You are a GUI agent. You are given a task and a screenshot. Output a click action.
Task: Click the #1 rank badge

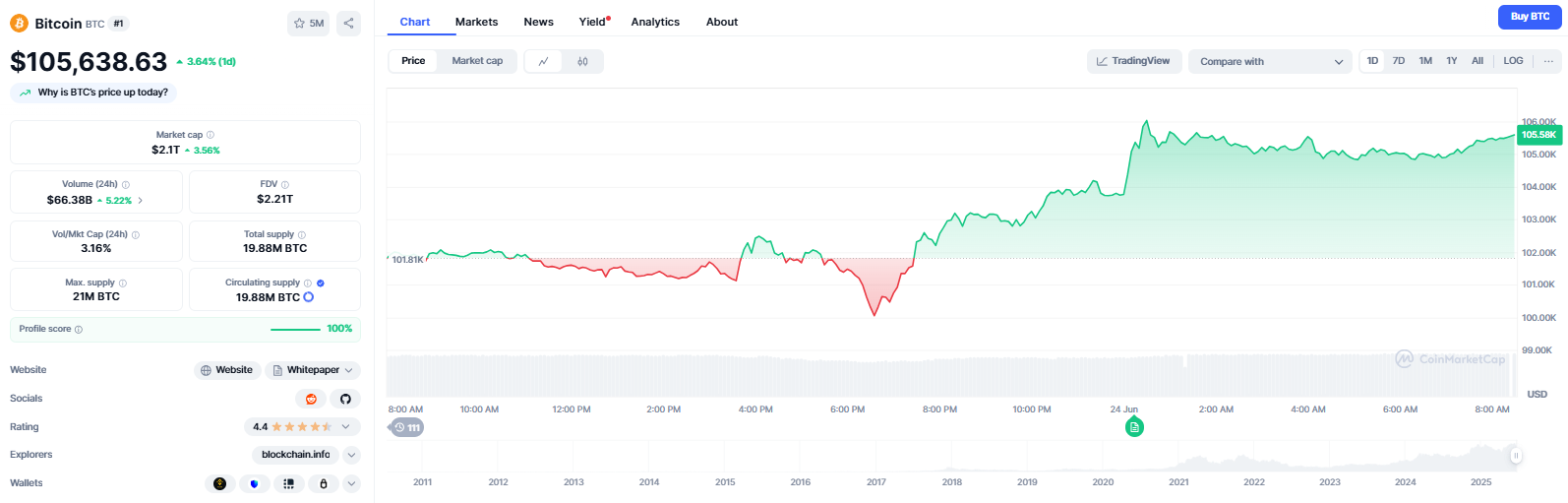[118, 24]
